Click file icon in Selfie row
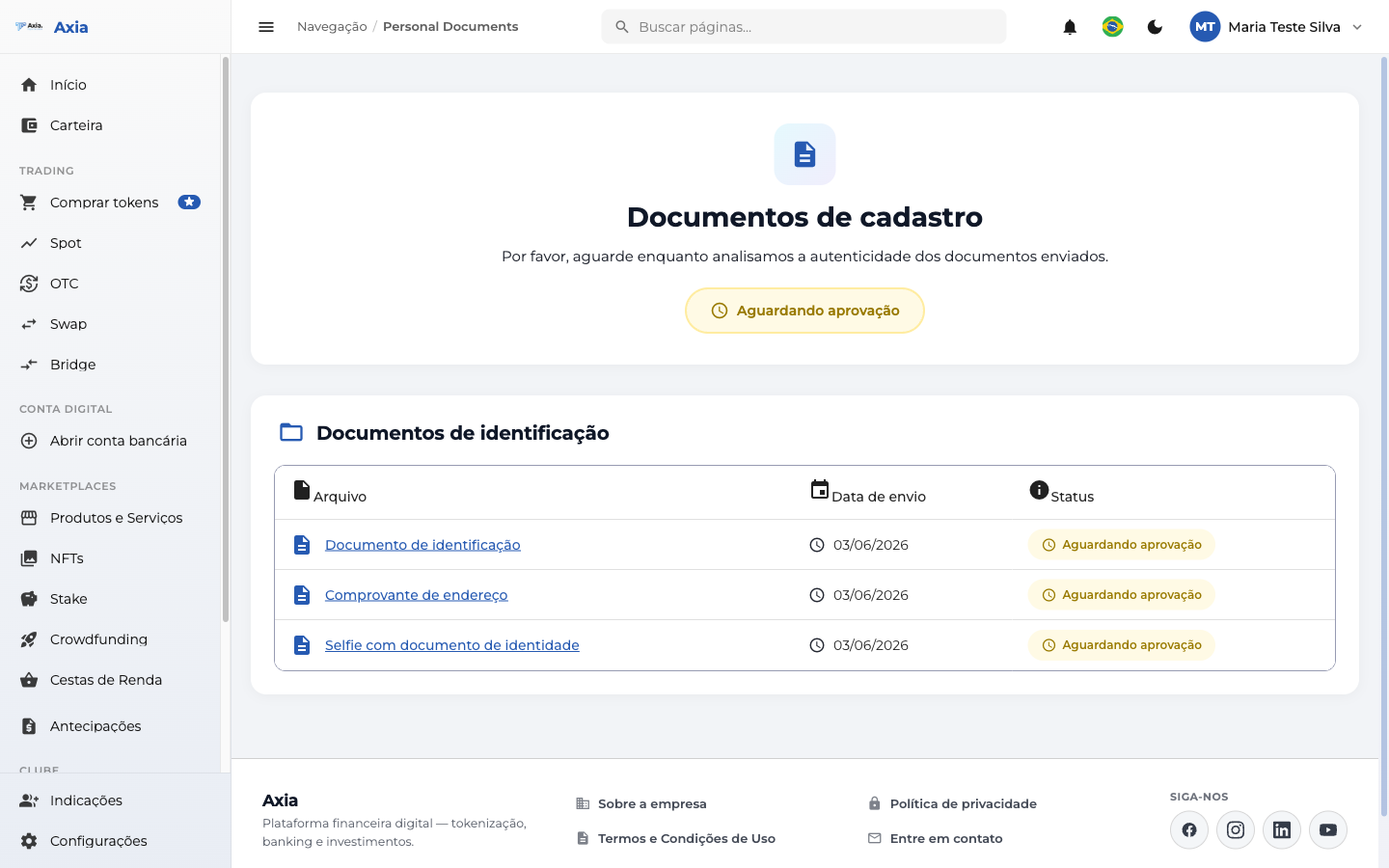 (302, 645)
